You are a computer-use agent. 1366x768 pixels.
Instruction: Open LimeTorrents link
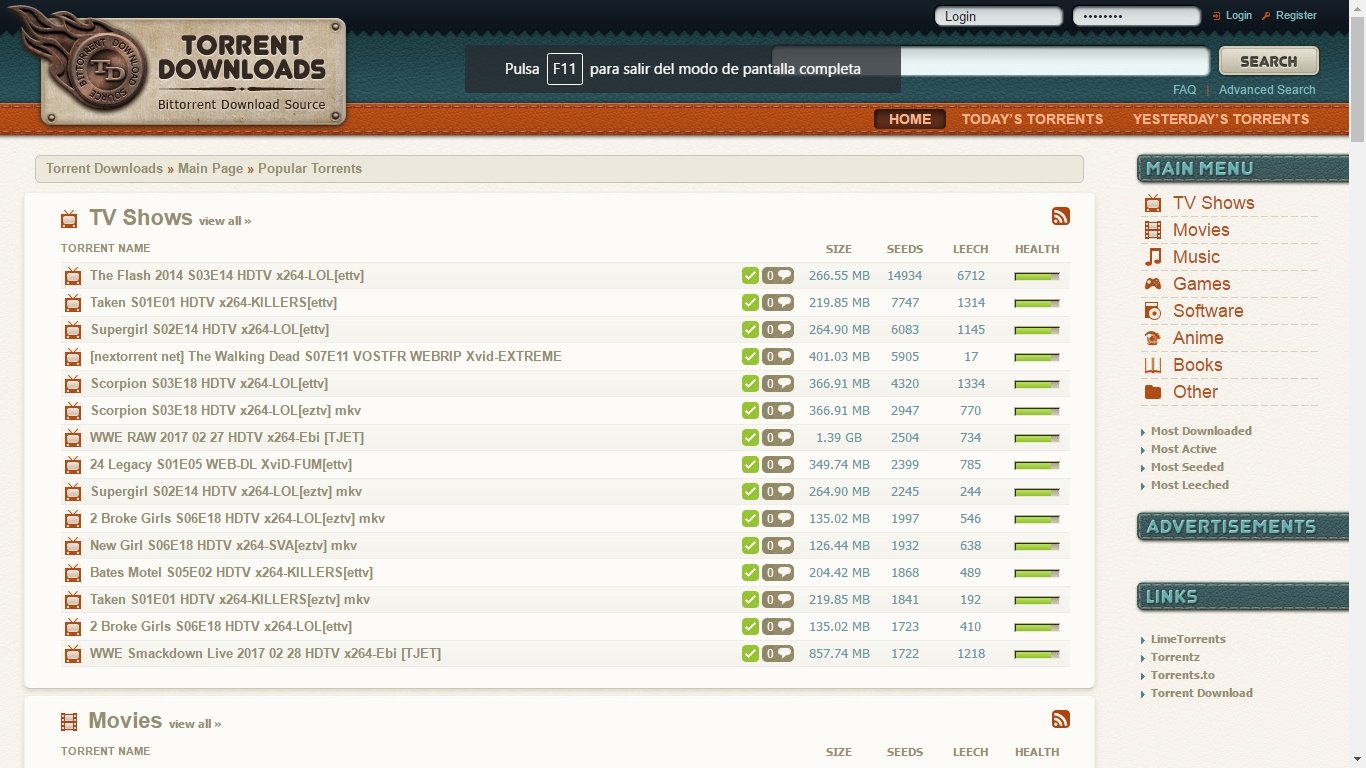(x=1187, y=639)
